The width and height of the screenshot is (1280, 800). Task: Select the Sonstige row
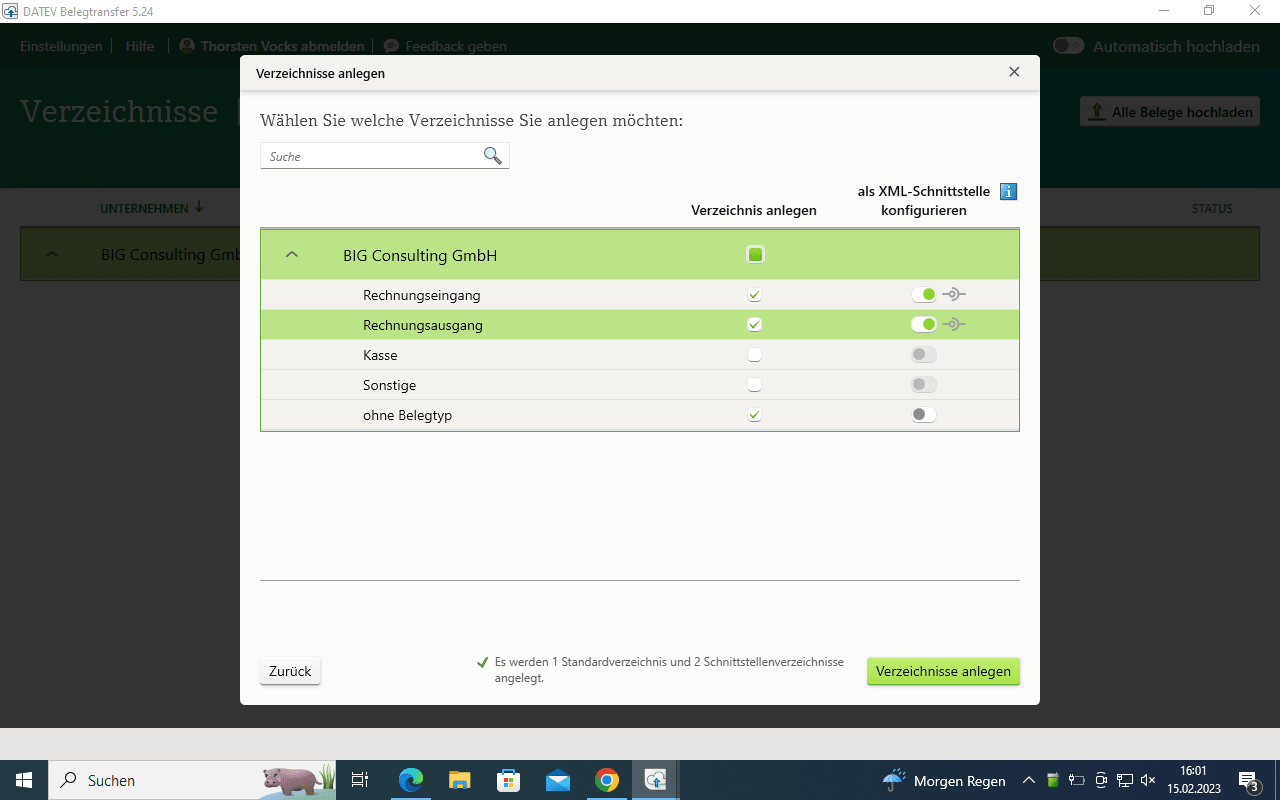pos(640,385)
